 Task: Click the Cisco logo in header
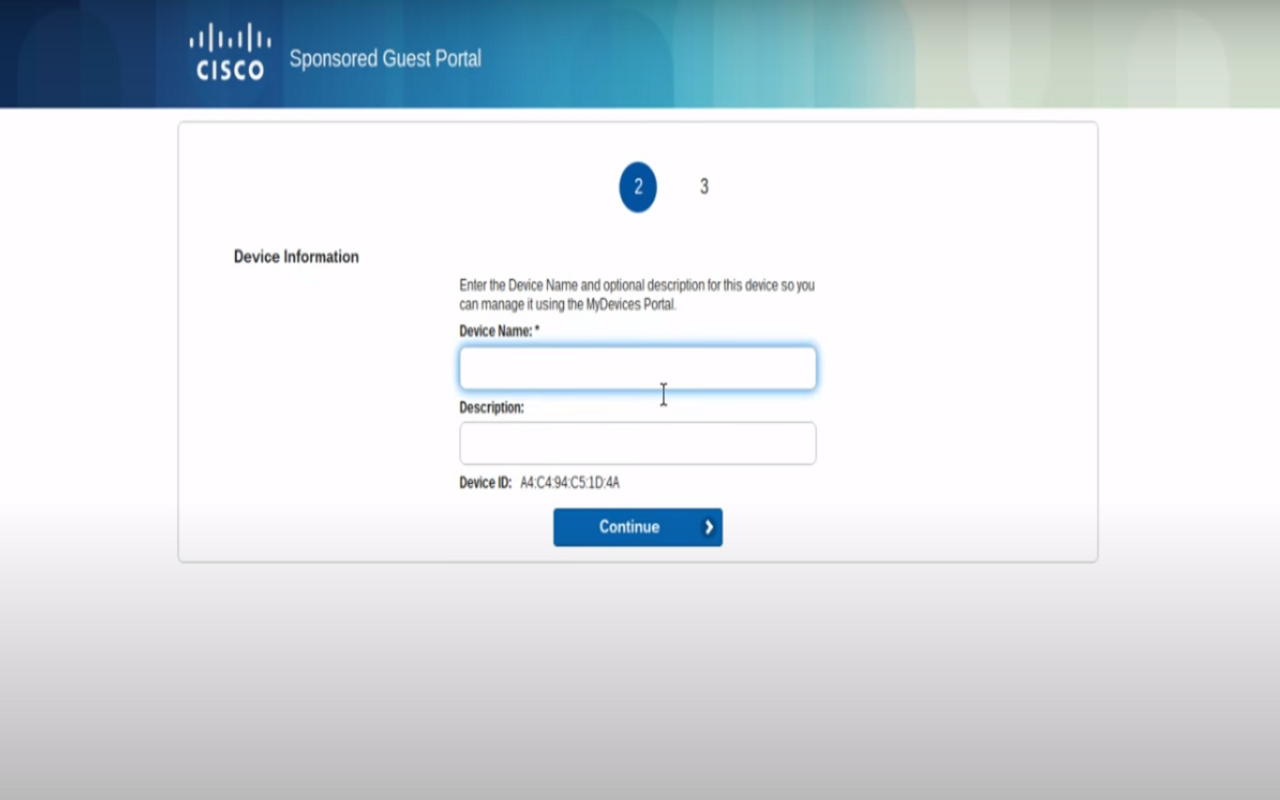click(x=230, y=52)
